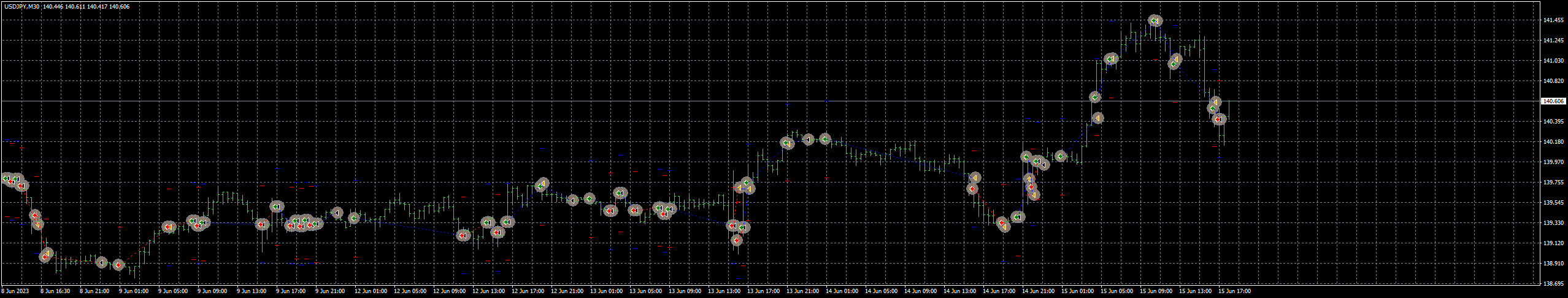Screen dimensions: 1568x298
Task: Click the '15 Jun 17:00' time axis label
Action: pos(1234,291)
